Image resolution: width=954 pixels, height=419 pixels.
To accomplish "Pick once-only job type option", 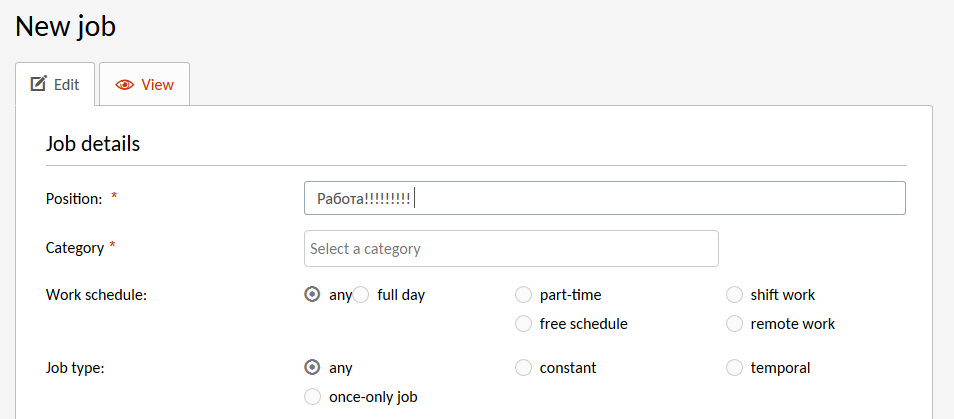I will coord(312,397).
